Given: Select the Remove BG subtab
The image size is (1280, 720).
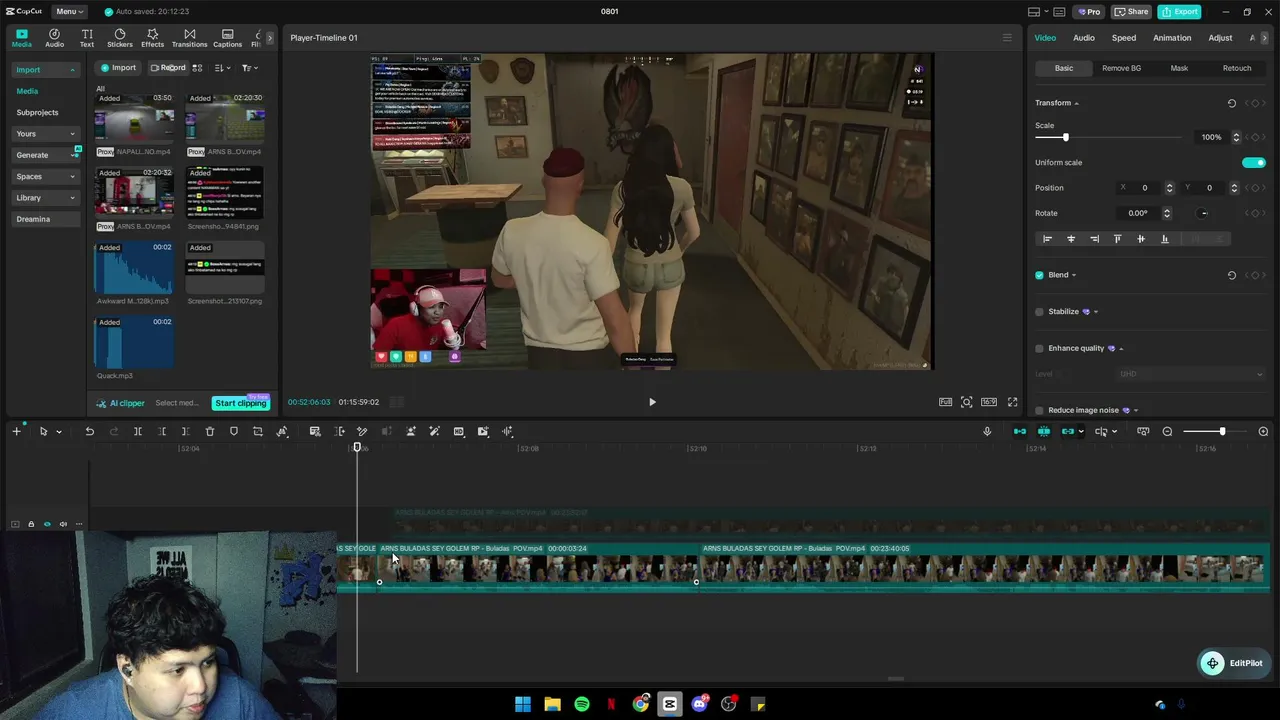Looking at the screenshot, I should [x=1121, y=68].
